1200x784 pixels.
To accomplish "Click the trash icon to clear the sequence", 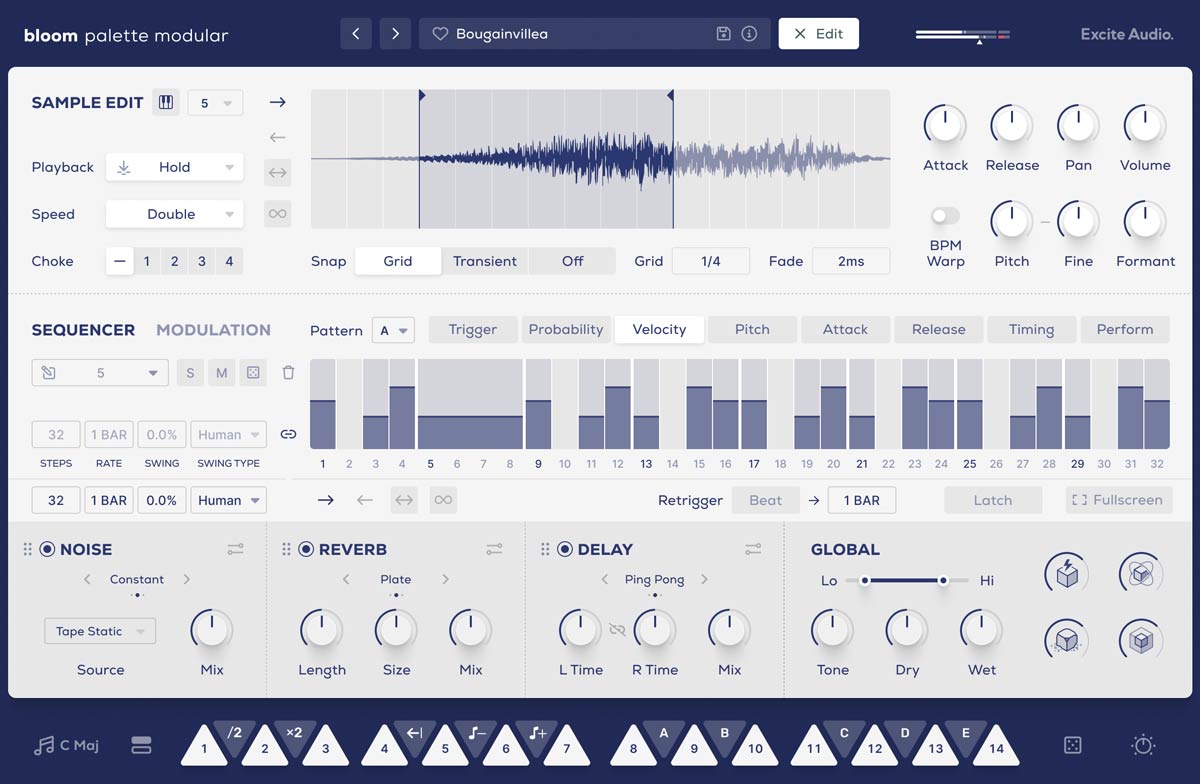I will tap(288, 372).
